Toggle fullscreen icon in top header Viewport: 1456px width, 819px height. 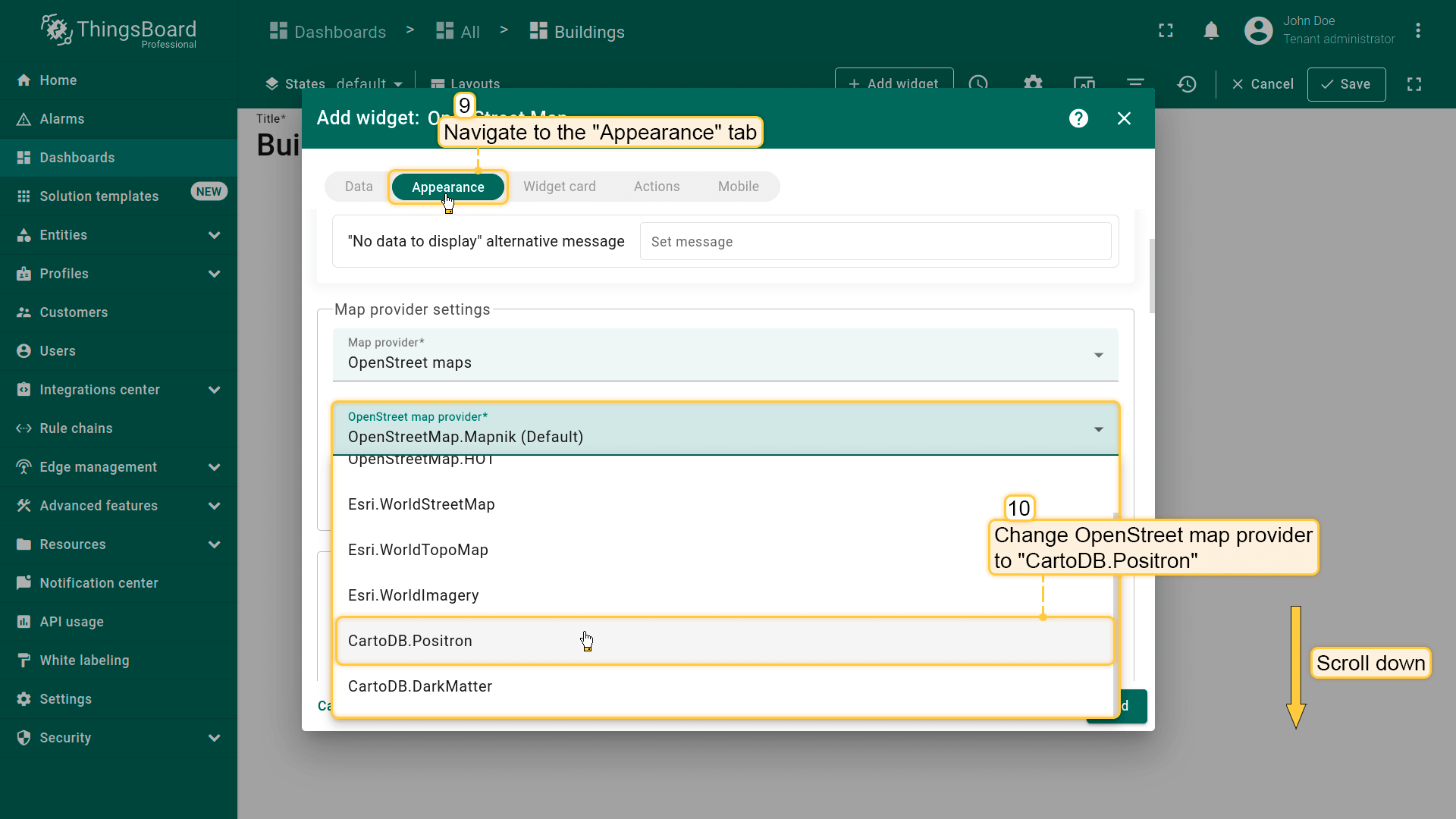pos(1166,30)
